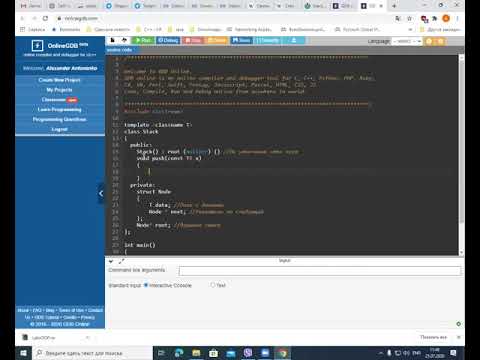Collapse the blue sidebar with the arrow
This screenshot has width=480, height=360.
coord(101,193)
